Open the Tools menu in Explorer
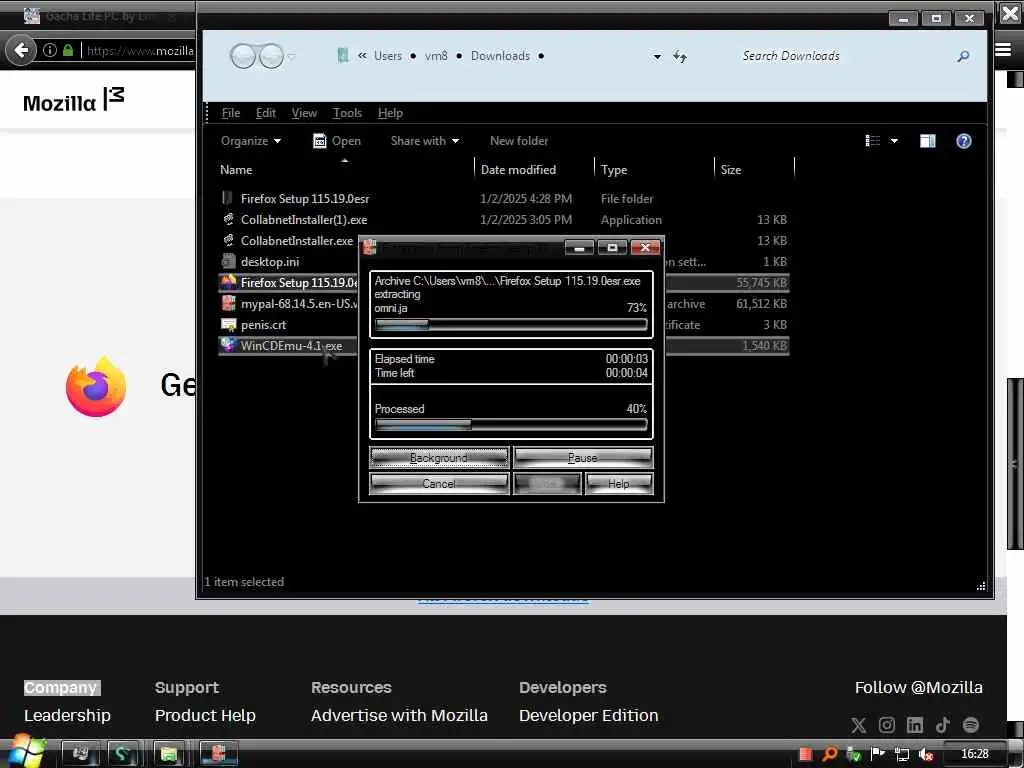This screenshot has width=1024, height=768. tap(347, 113)
